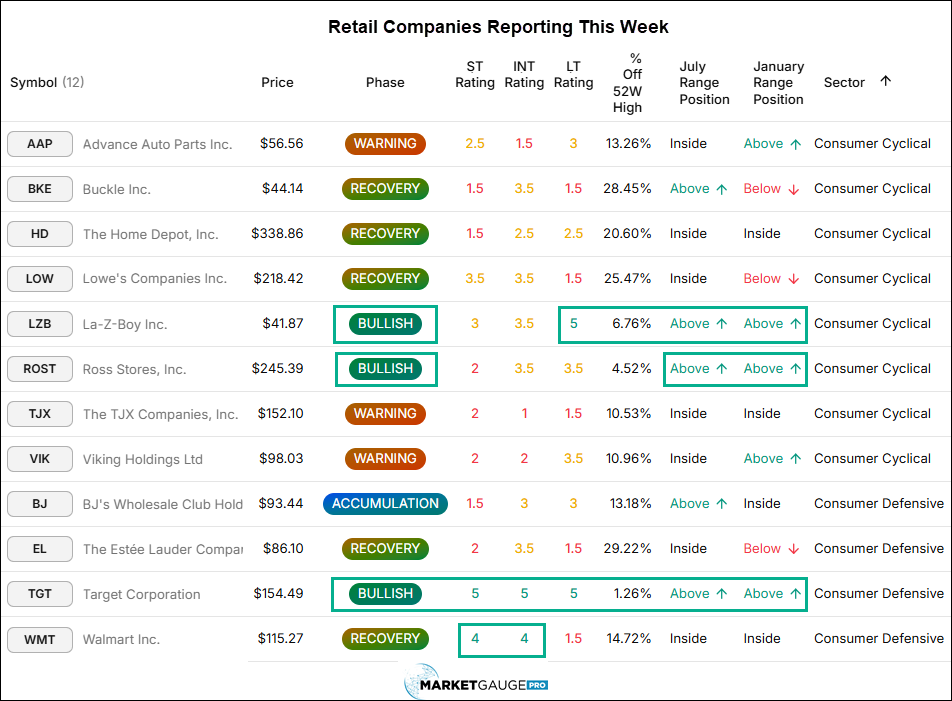Open the TGT ticker symbol button

[x=40, y=594]
